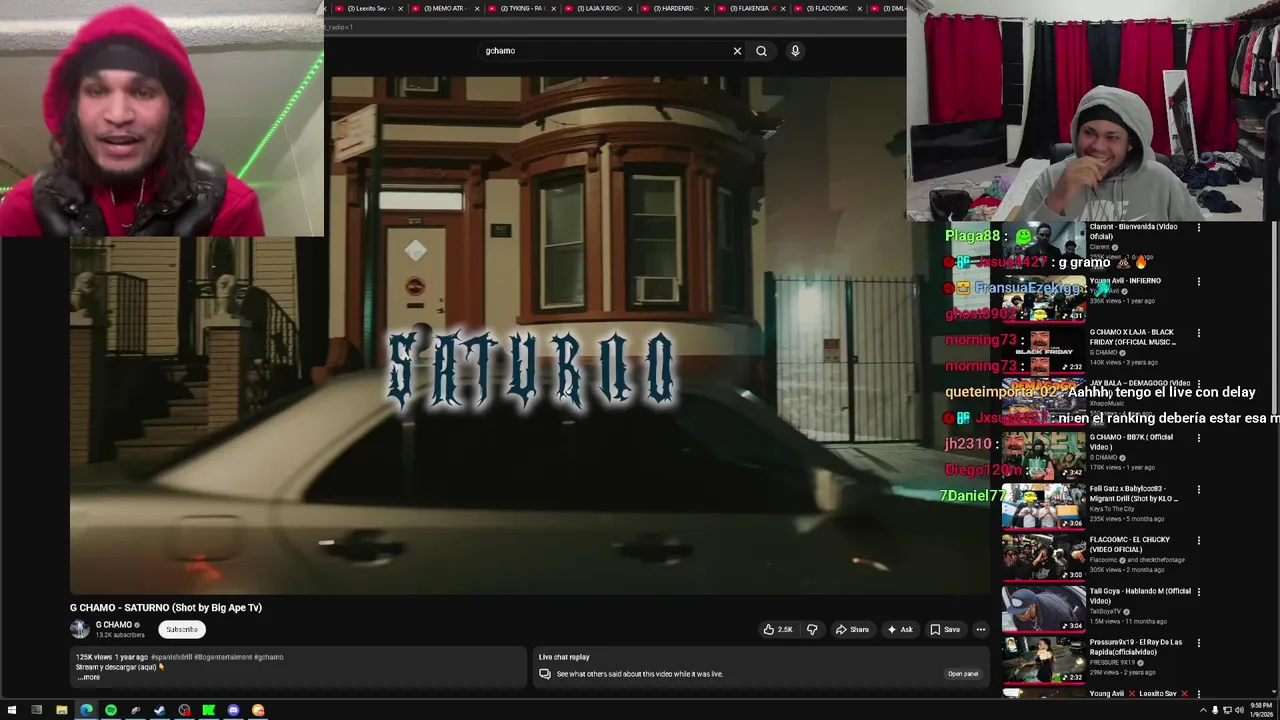The width and height of the screenshot is (1280, 720).
Task: Open Feli Gatz Migrant Drill thumbnail
Action: (1044, 506)
